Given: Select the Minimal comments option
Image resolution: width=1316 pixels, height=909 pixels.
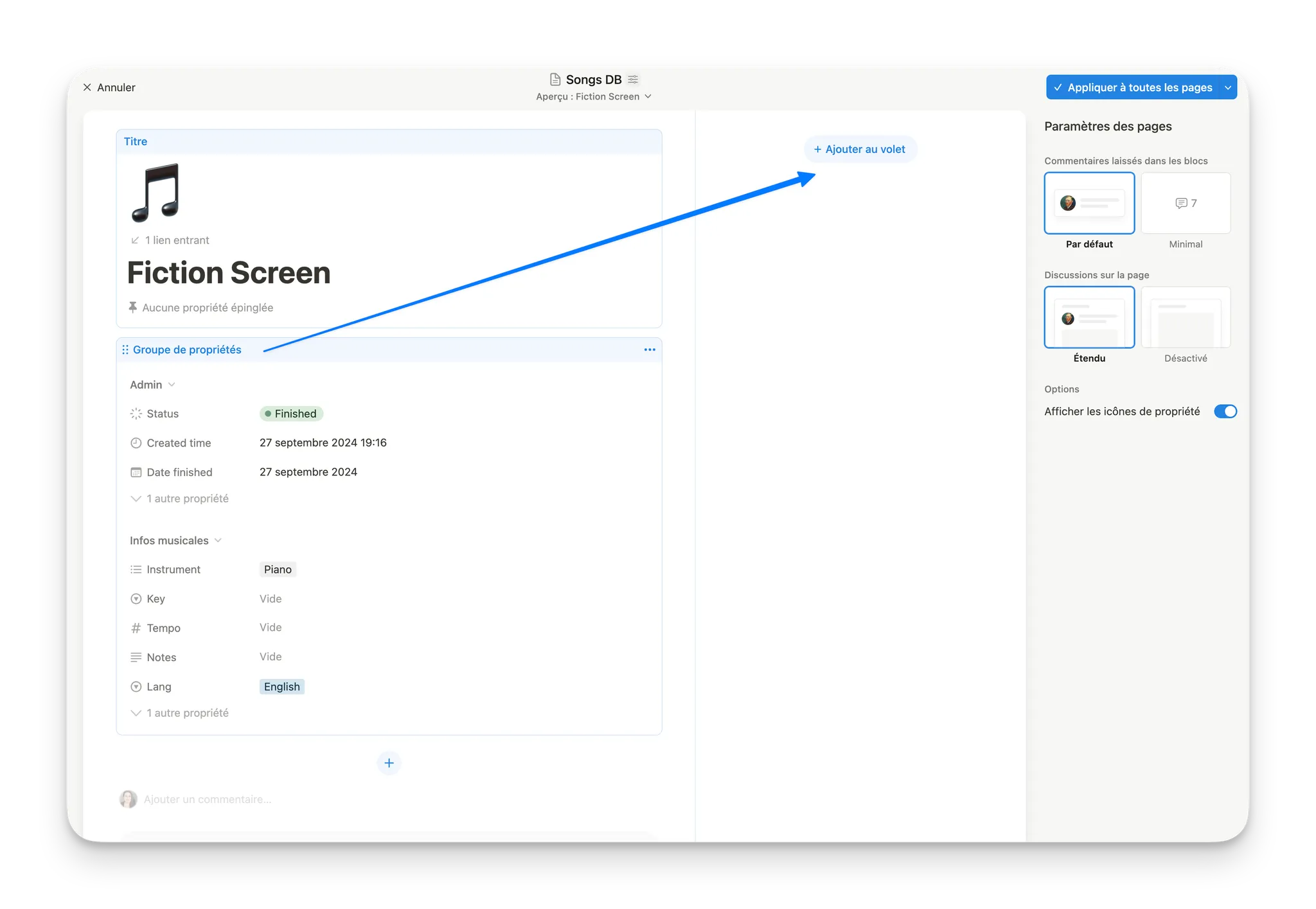Looking at the screenshot, I should coord(1186,204).
